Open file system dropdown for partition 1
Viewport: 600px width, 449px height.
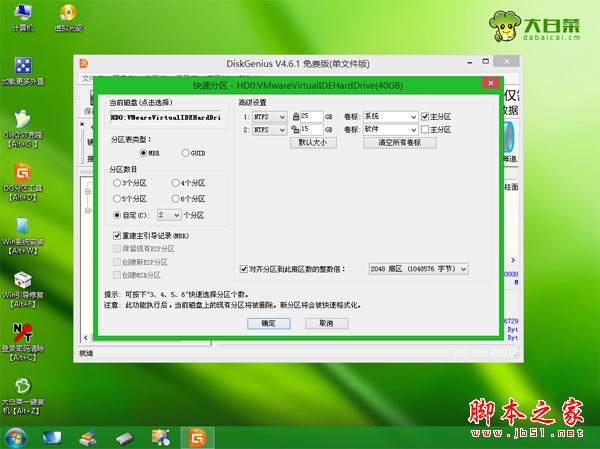pyautogui.click(x=269, y=117)
